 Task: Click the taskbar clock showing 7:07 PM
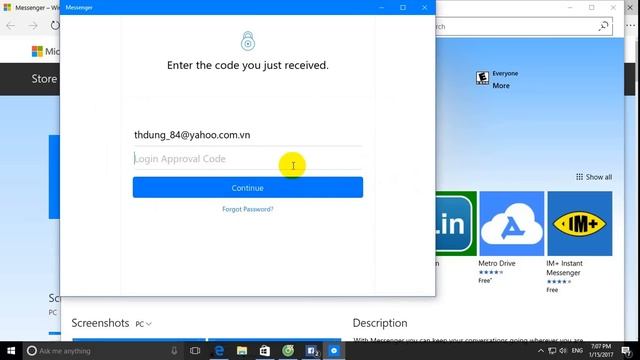[x=601, y=351]
